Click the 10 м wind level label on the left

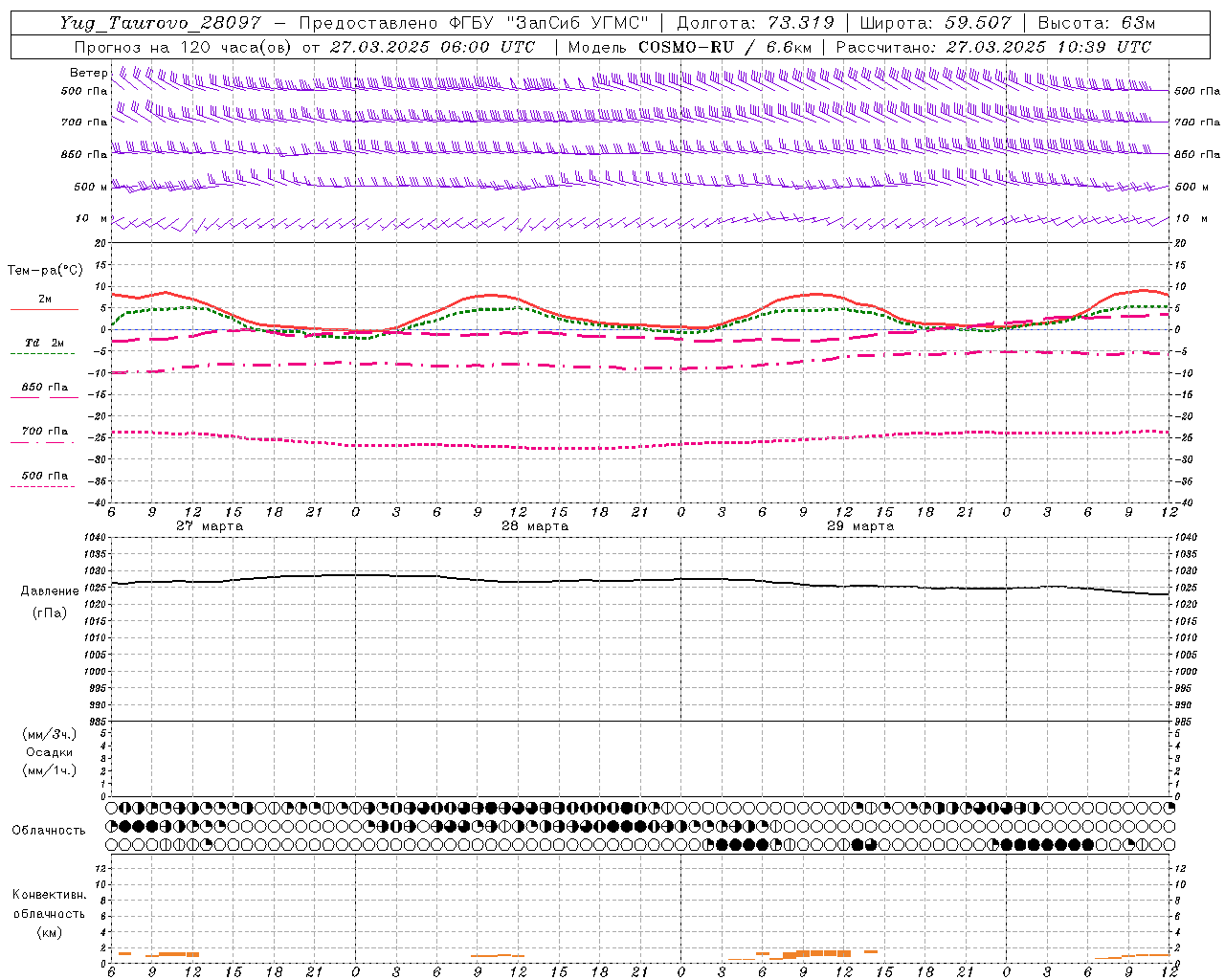pos(90,219)
